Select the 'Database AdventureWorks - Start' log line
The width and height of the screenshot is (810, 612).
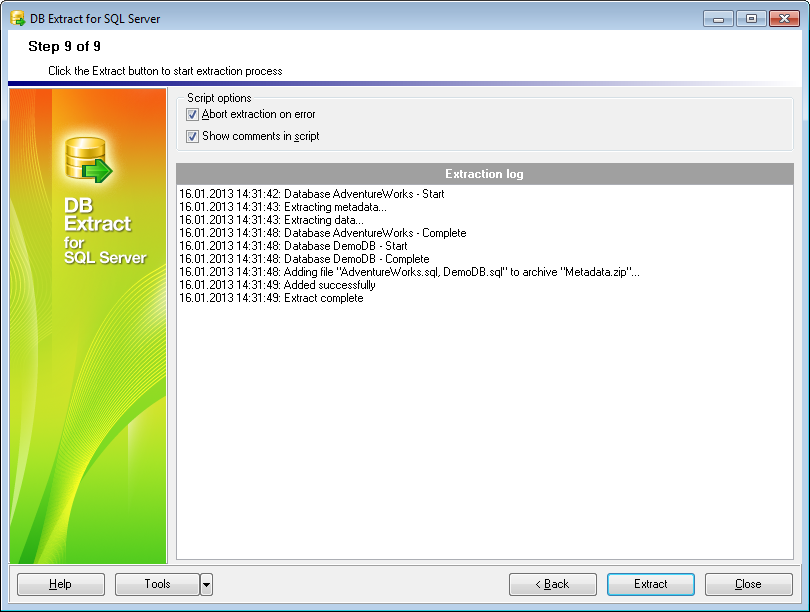pyautogui.click(x=312, y=194)
